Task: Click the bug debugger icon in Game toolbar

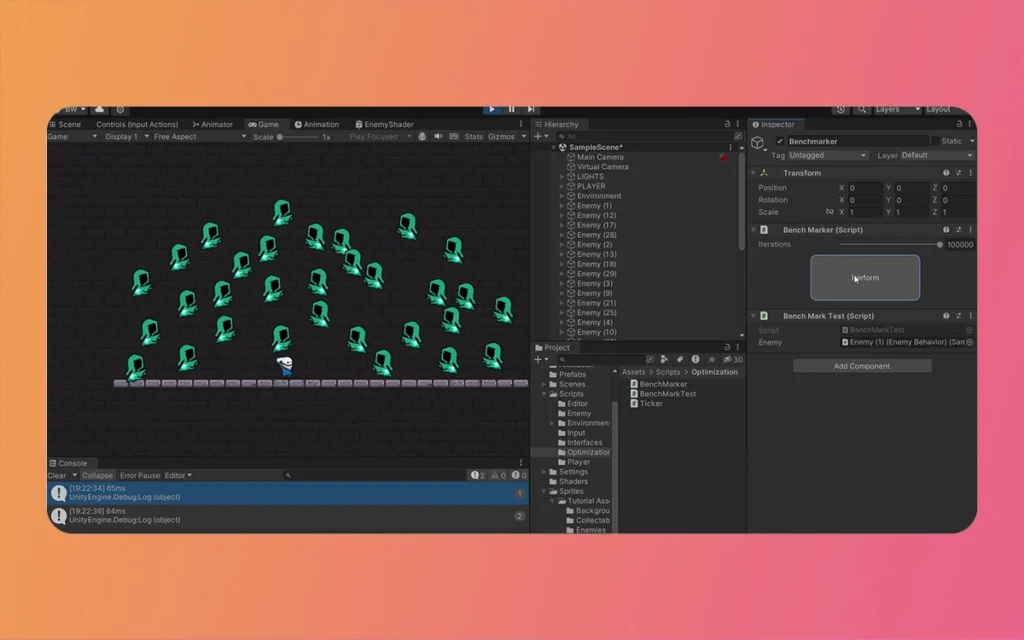Action: pyautogui.click(x=422, y=136)
